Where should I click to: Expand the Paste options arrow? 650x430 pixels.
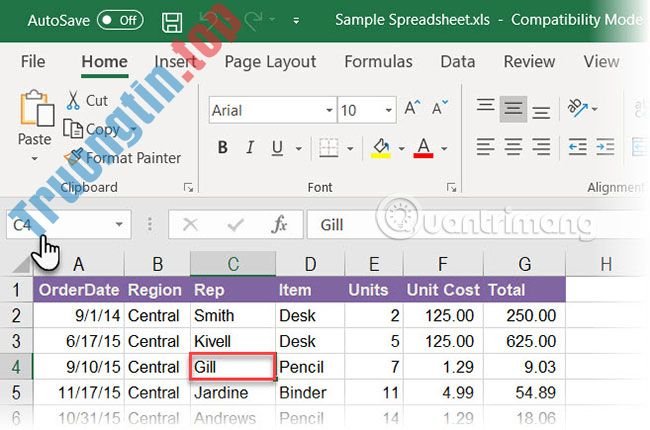click(x=35, y=158)
